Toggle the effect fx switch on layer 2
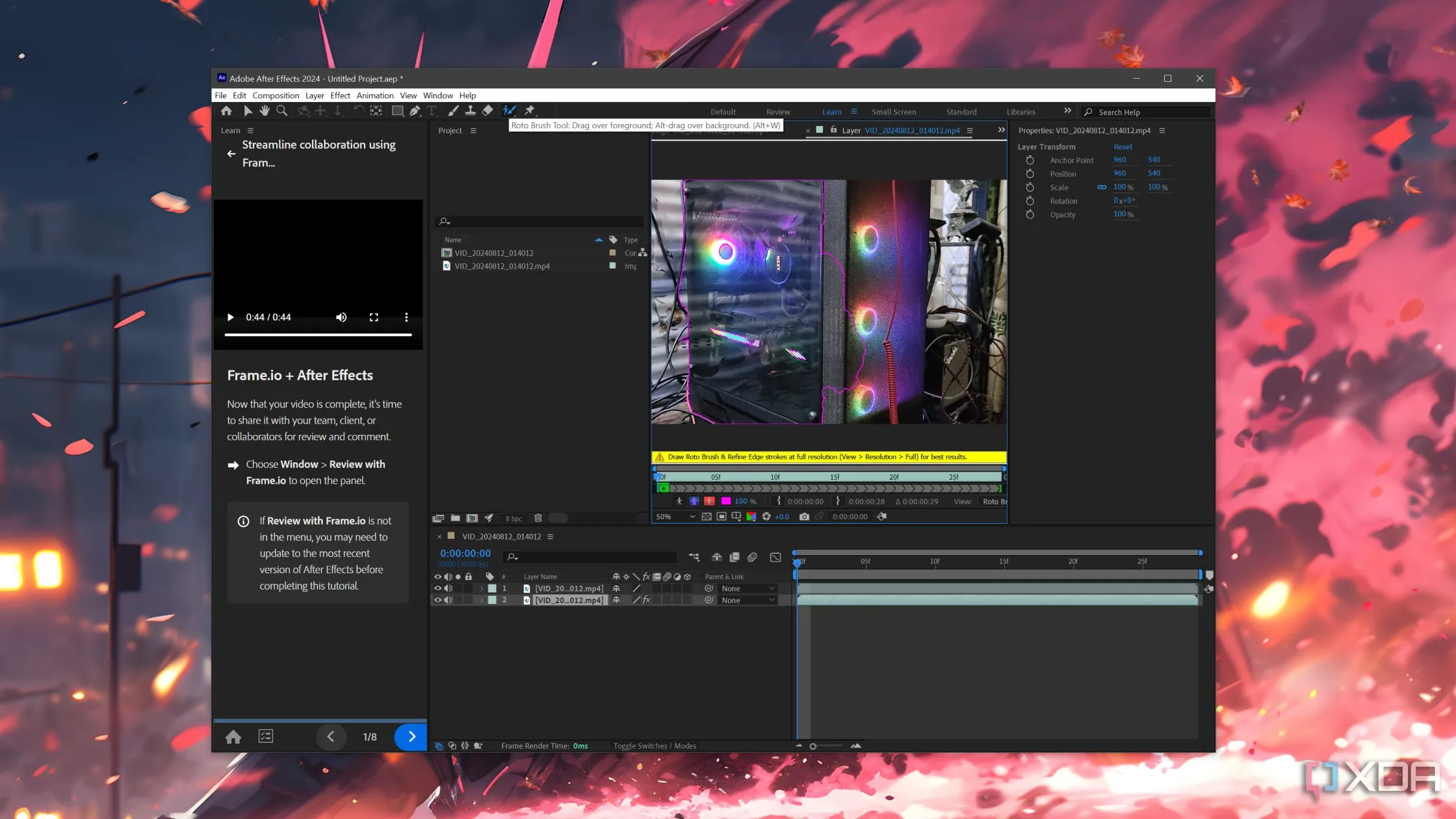 point(646,600)
